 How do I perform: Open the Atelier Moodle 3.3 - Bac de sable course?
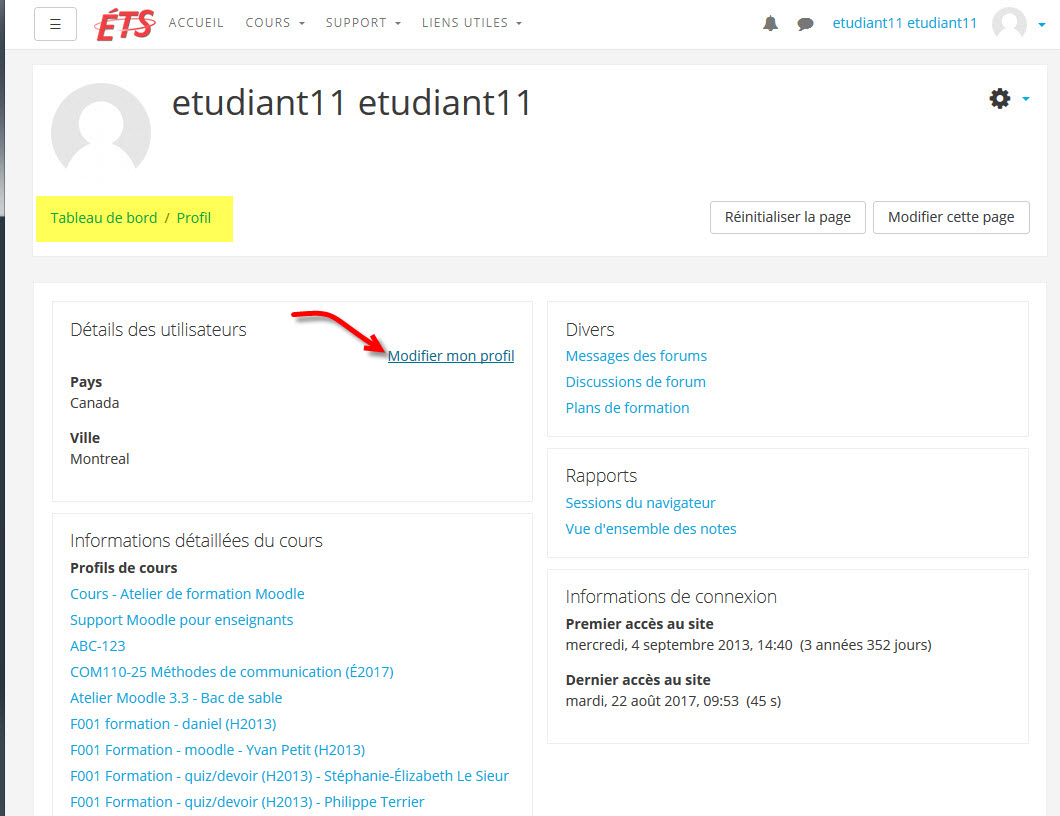[x=176, y=698]
